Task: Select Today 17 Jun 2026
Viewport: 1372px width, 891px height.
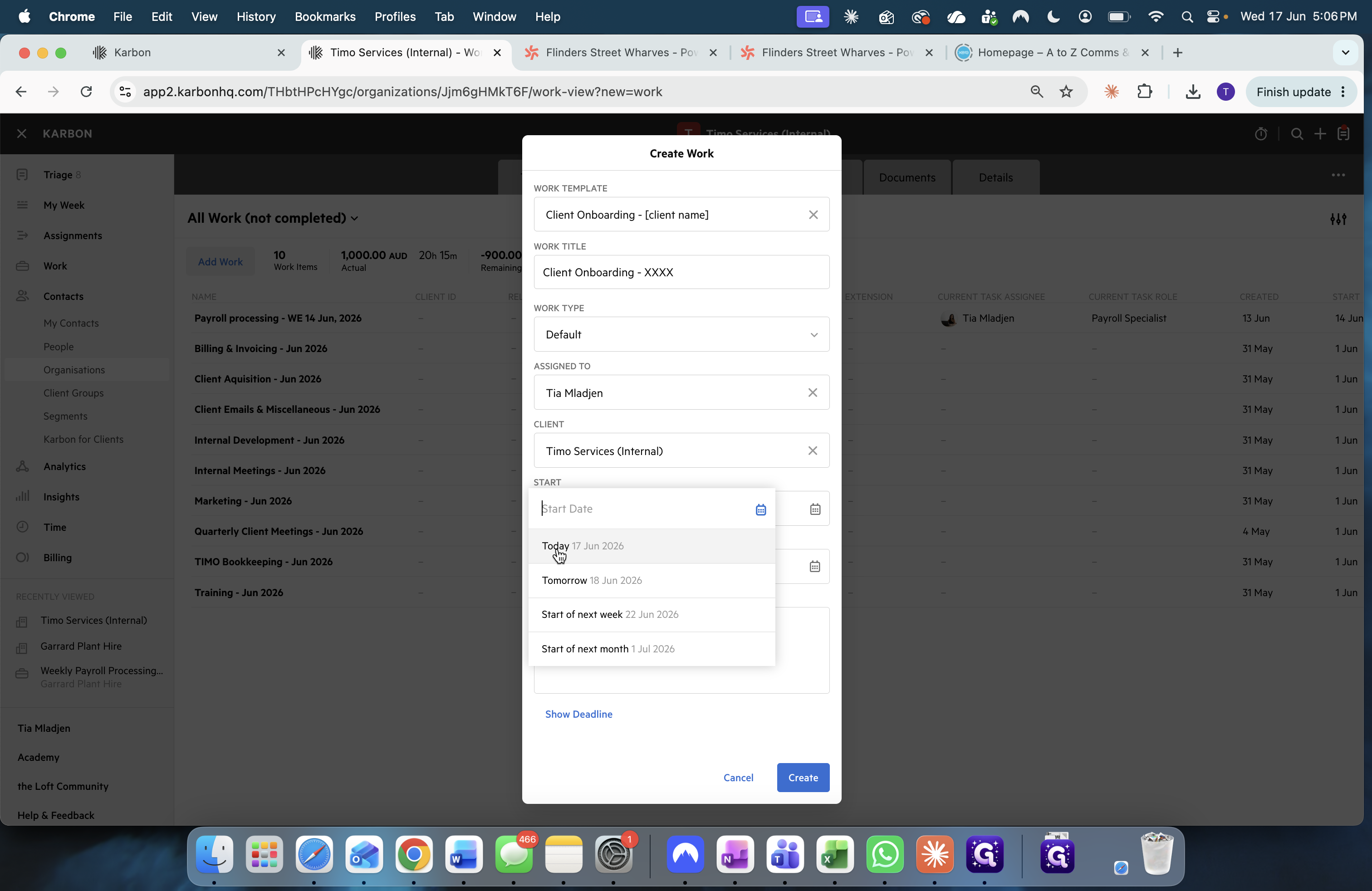Action: 652,546
